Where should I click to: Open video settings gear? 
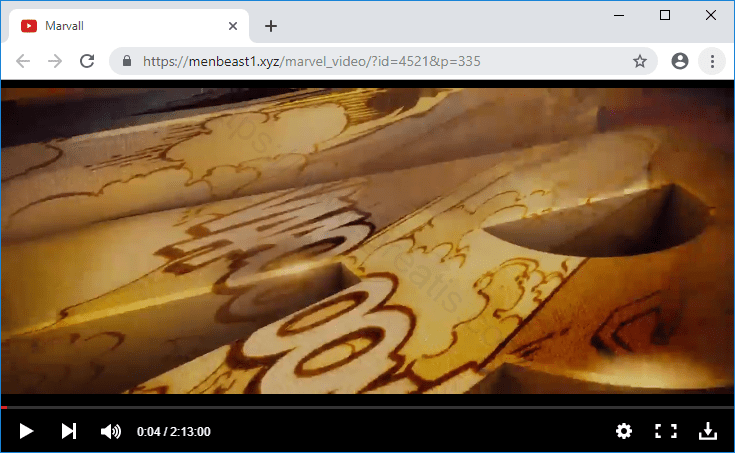(624, 431)
